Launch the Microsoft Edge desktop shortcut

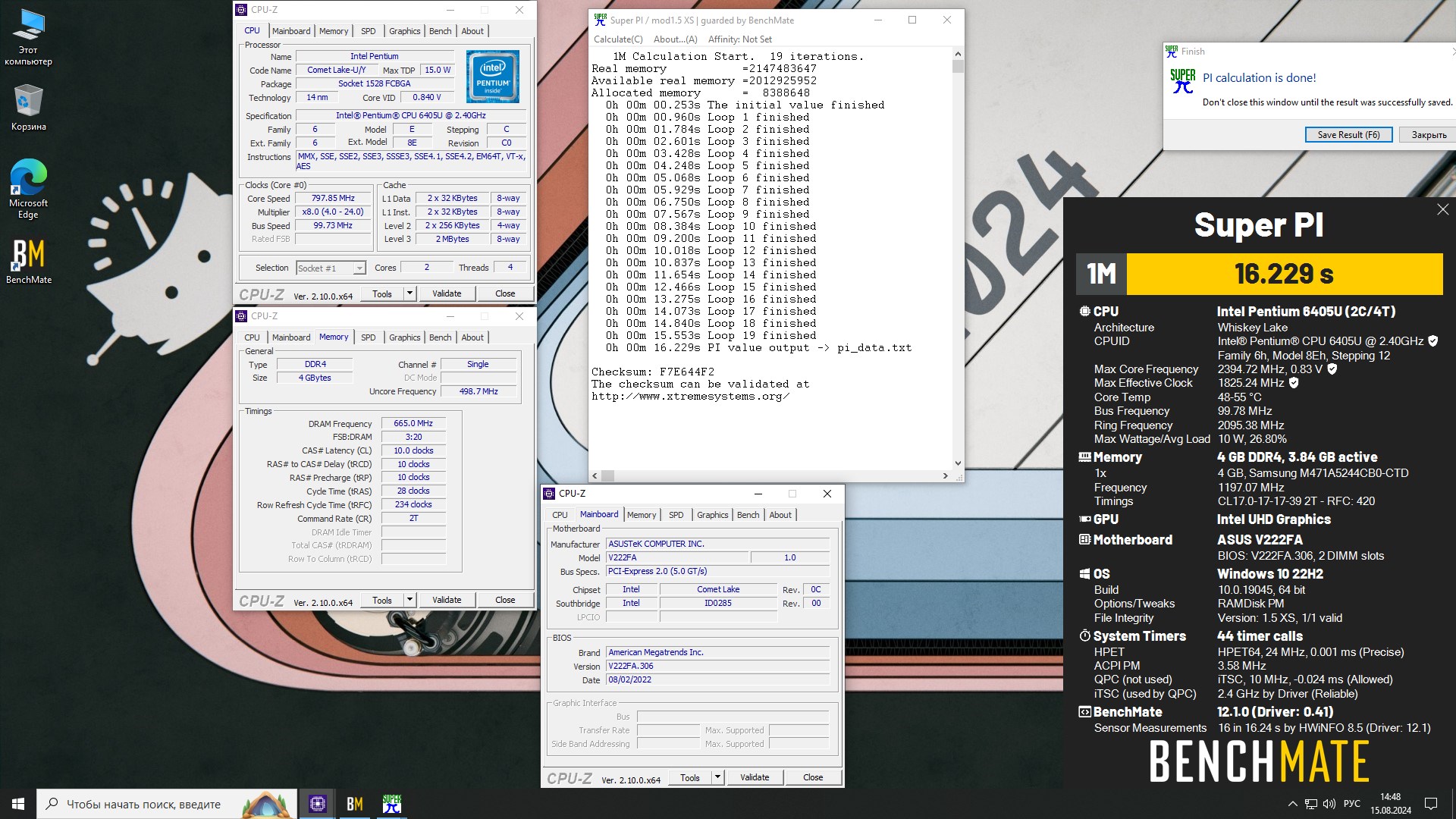pyautogui.click(x=28, y=190)
